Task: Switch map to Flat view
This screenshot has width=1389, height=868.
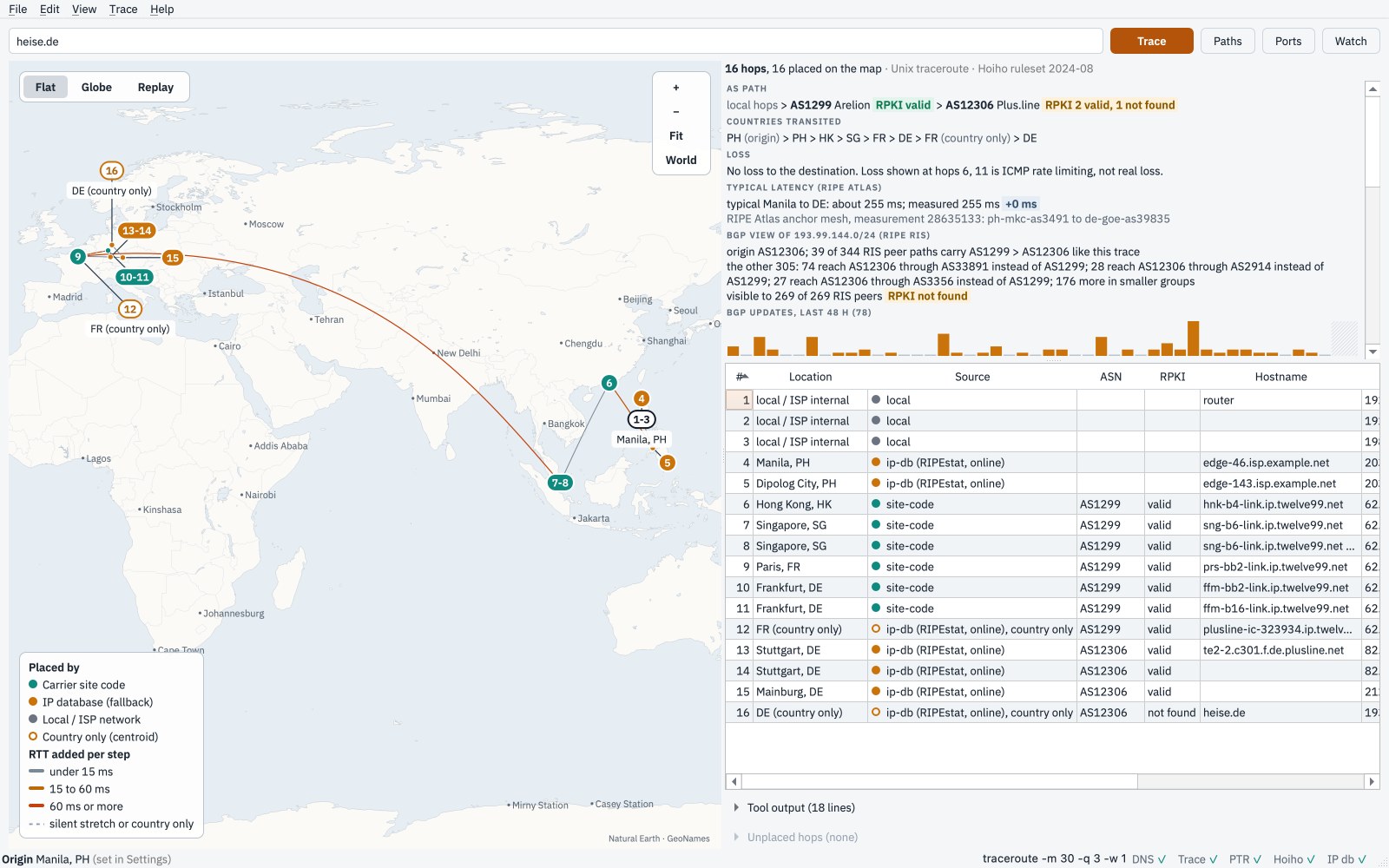Action: pos(45,87)
